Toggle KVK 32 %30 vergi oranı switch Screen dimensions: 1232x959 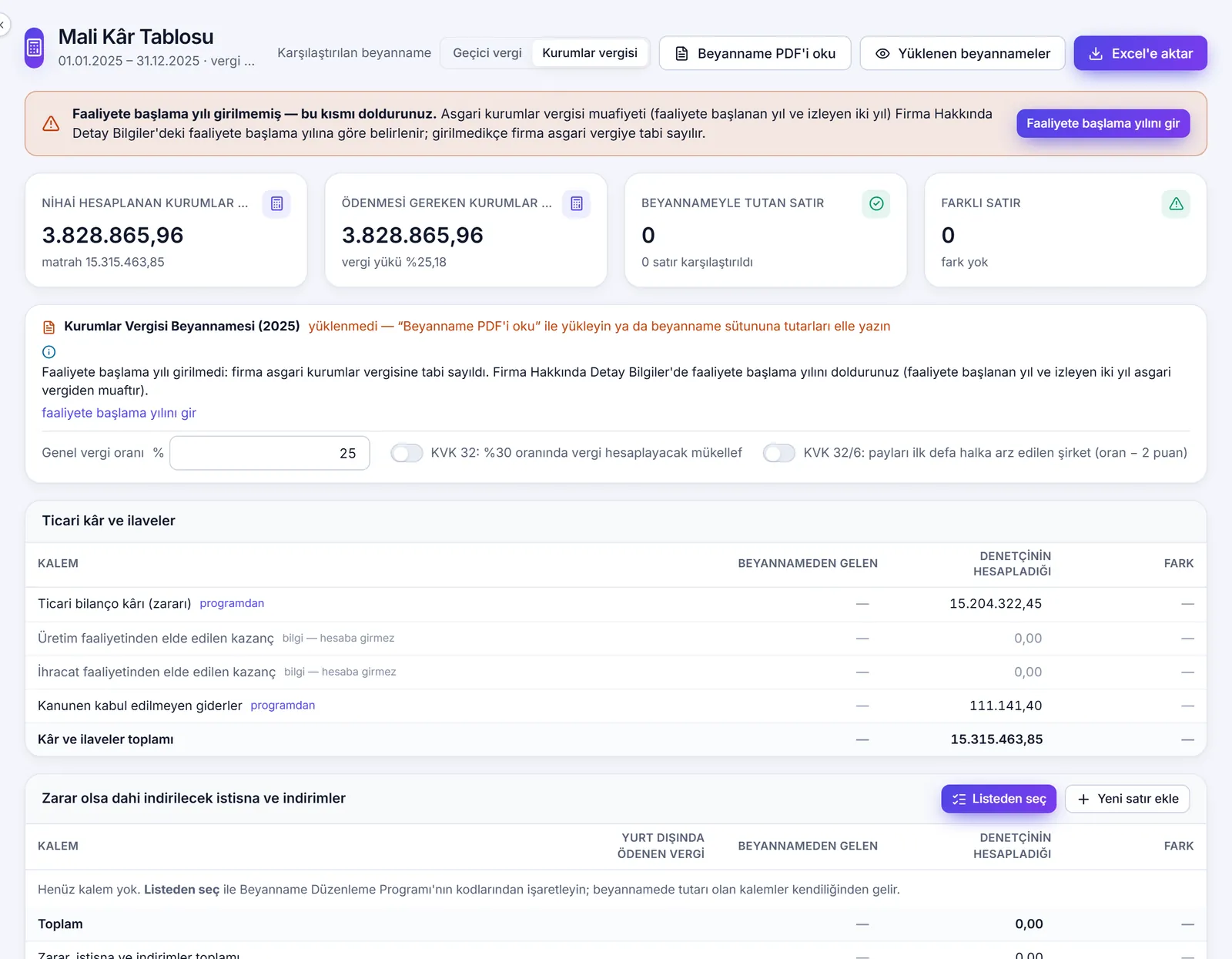pos(407,453)
